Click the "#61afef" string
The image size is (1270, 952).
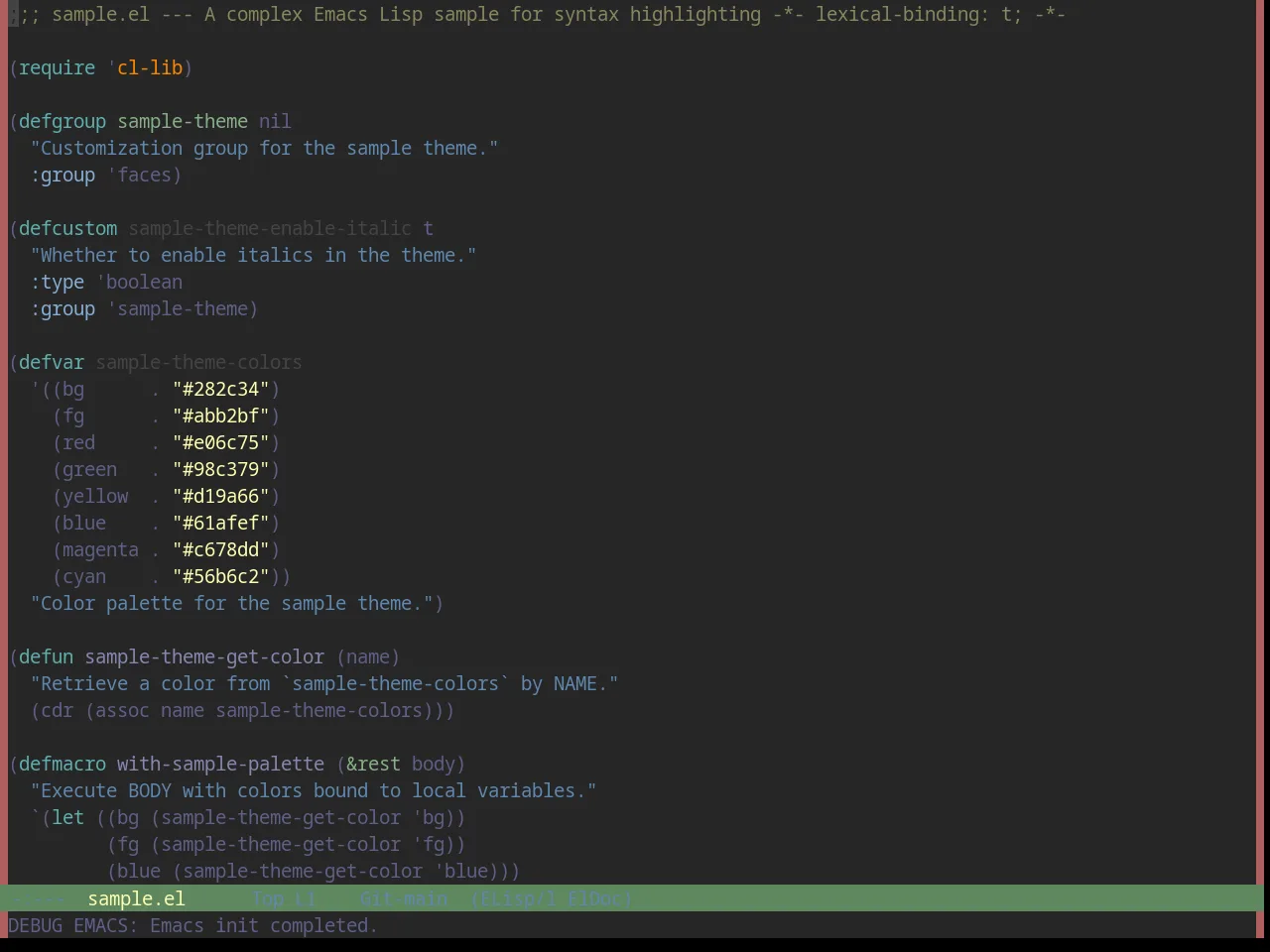pos(221,523)
